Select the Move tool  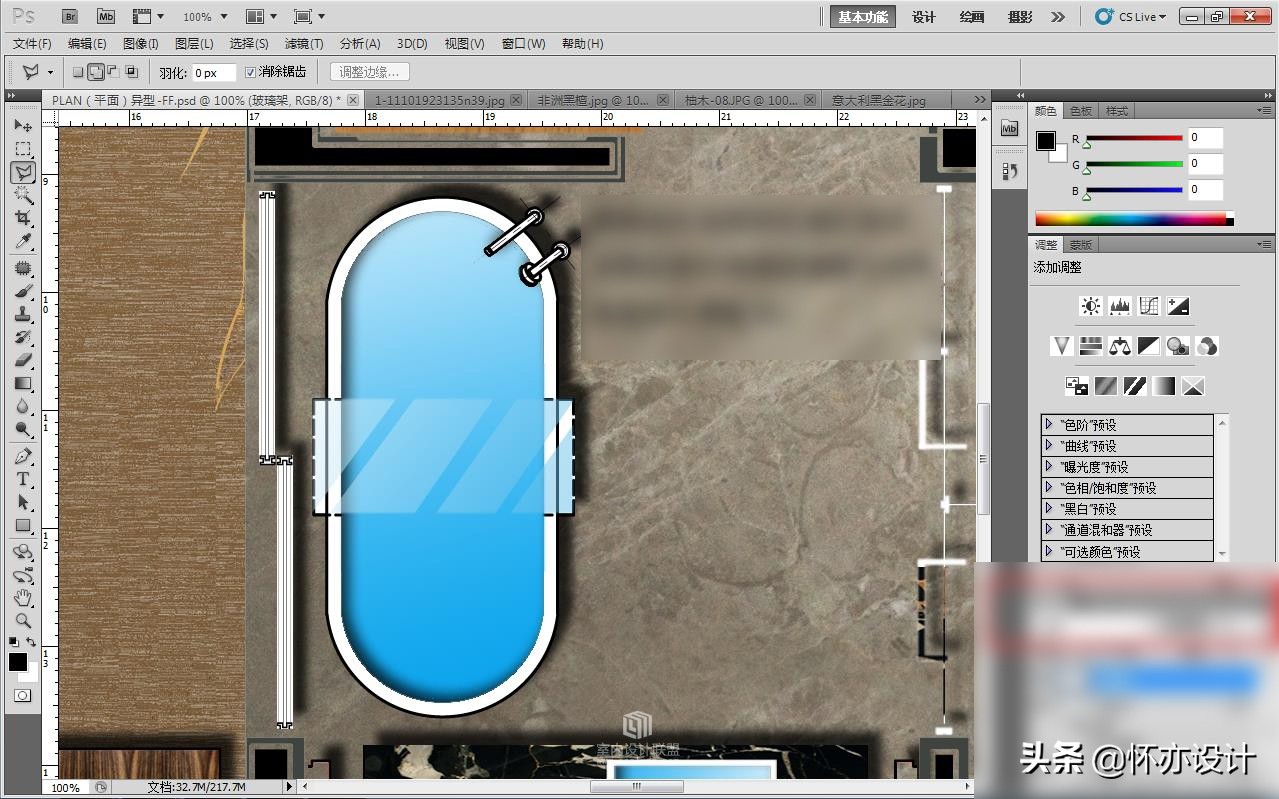23,126
